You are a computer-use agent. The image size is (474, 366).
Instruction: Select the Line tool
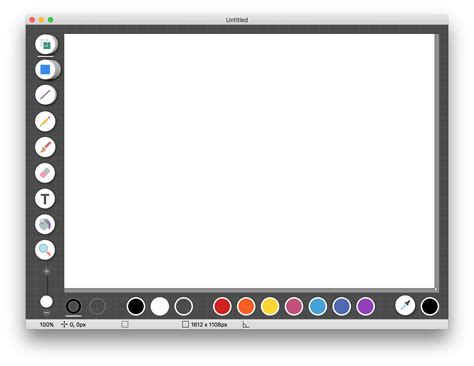pos(45,95)
